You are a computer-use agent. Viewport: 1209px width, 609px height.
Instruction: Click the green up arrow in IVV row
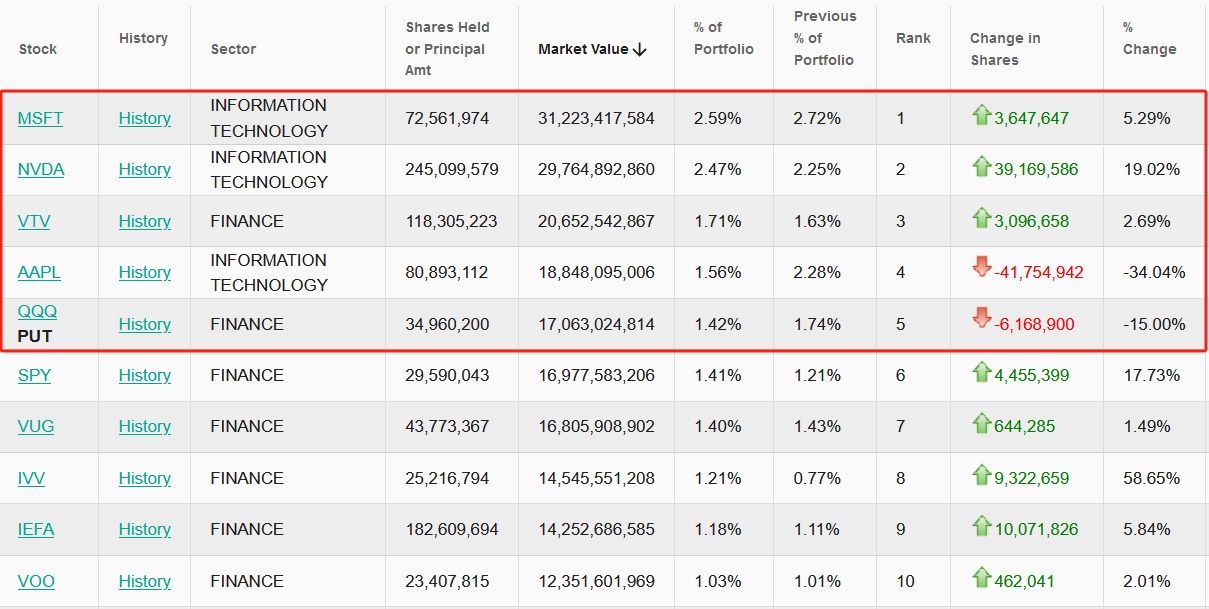(x=981, y=476)
